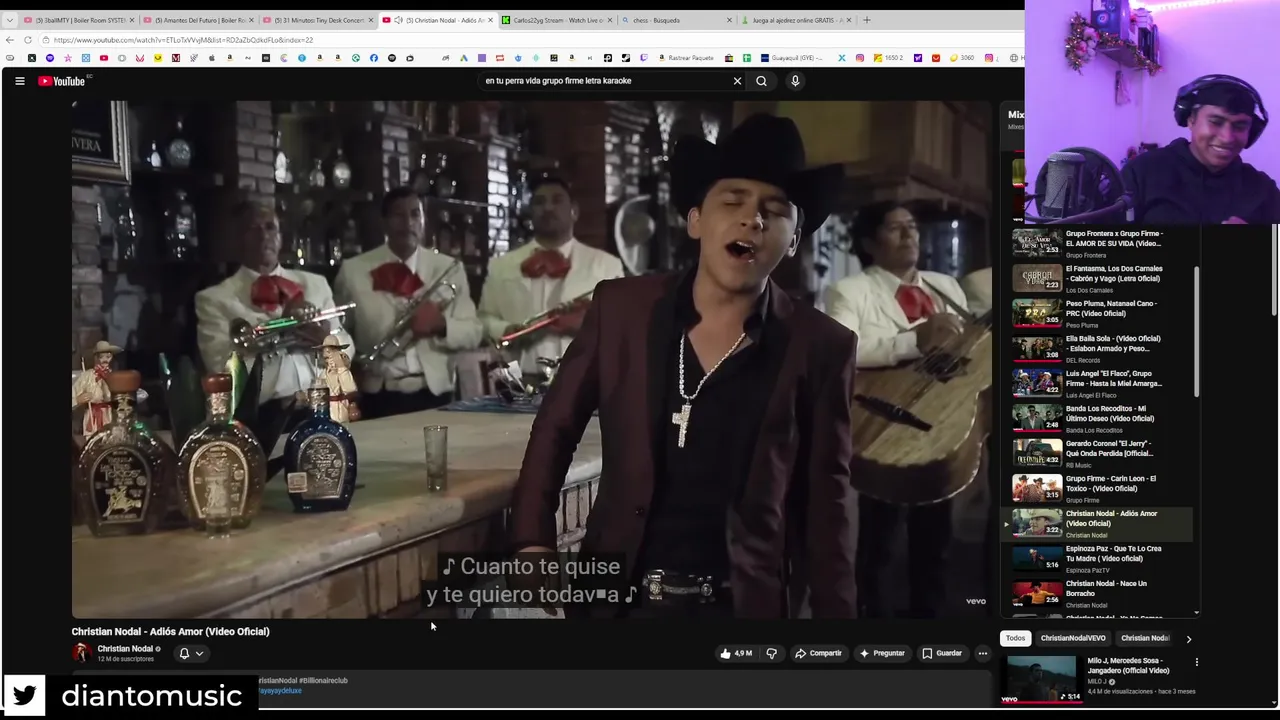Close the chess Búsqueda tab
Screen dimensions: 1280x720
[729, 20]
